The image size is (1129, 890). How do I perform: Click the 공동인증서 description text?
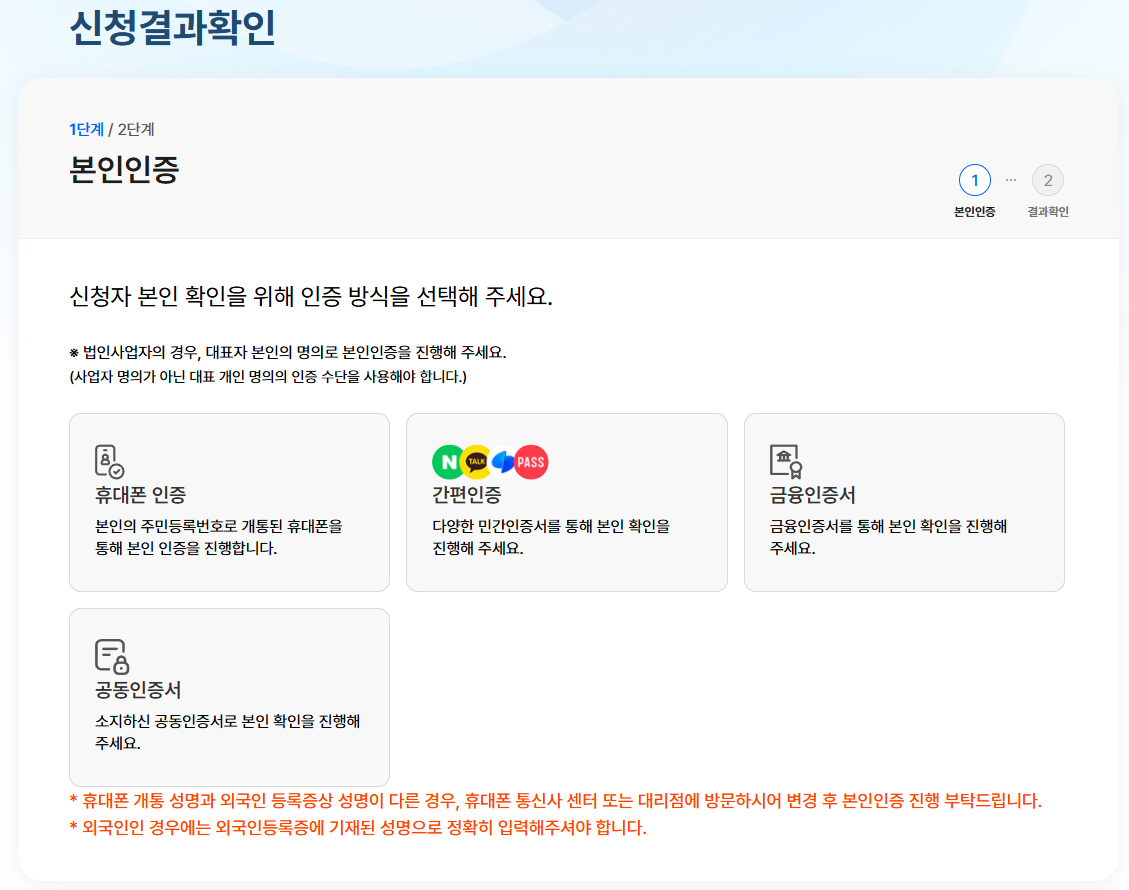(x=228, y=732)
